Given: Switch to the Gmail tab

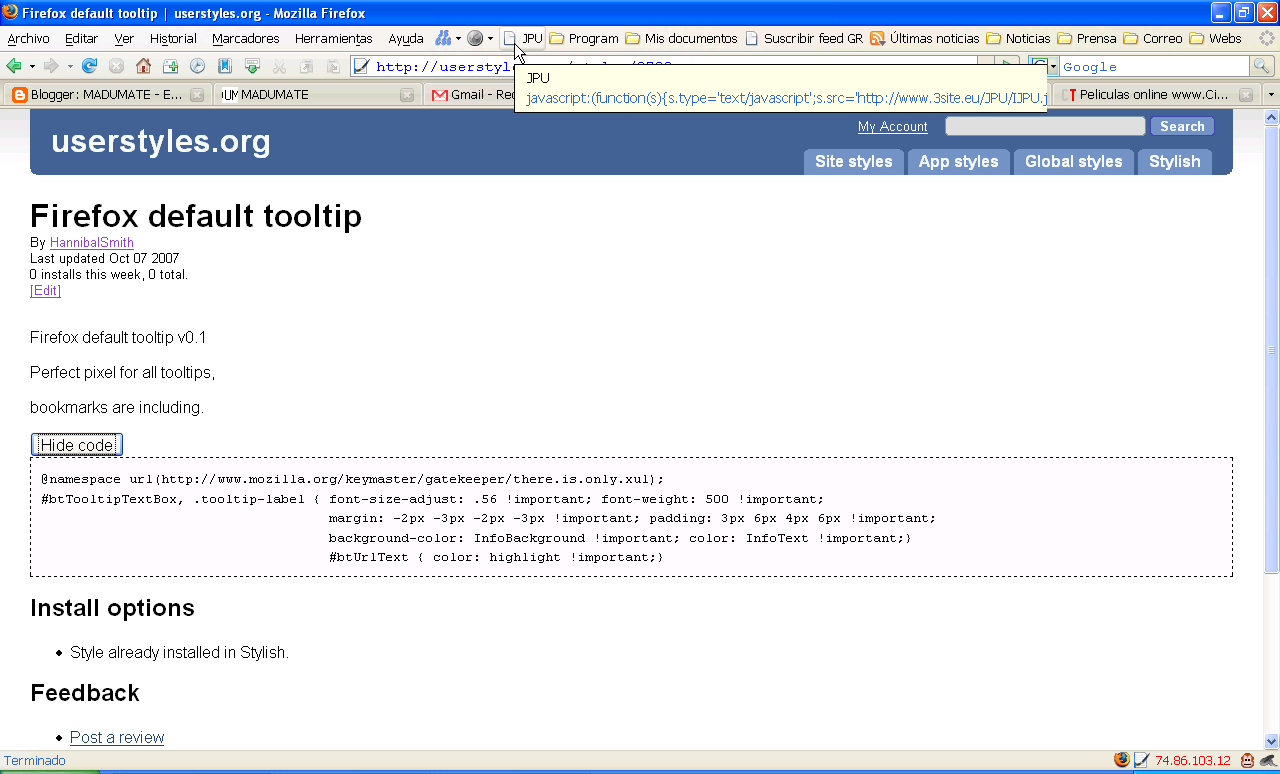Looking at the screenshot, I should click(x=470, y=94).
